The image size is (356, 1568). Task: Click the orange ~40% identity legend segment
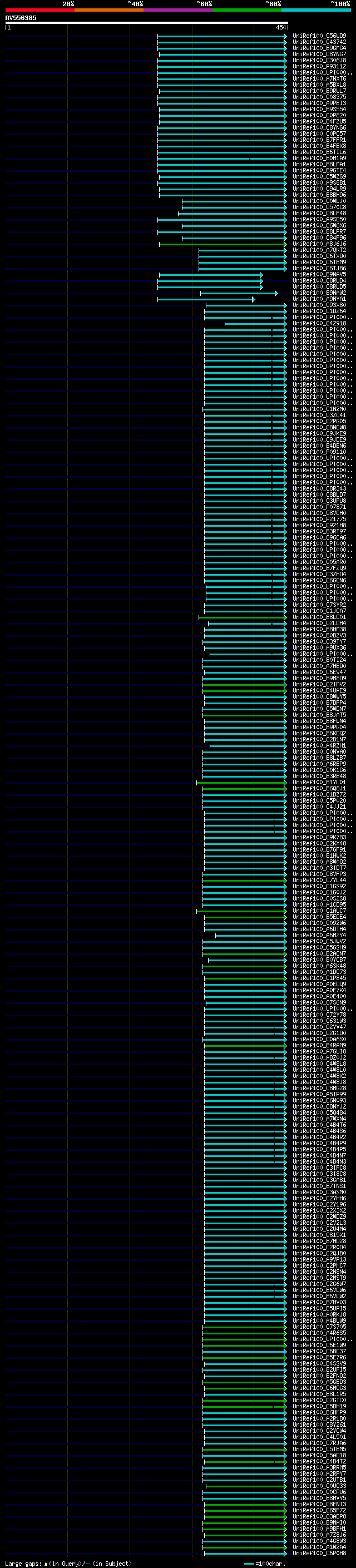(109, 10)
